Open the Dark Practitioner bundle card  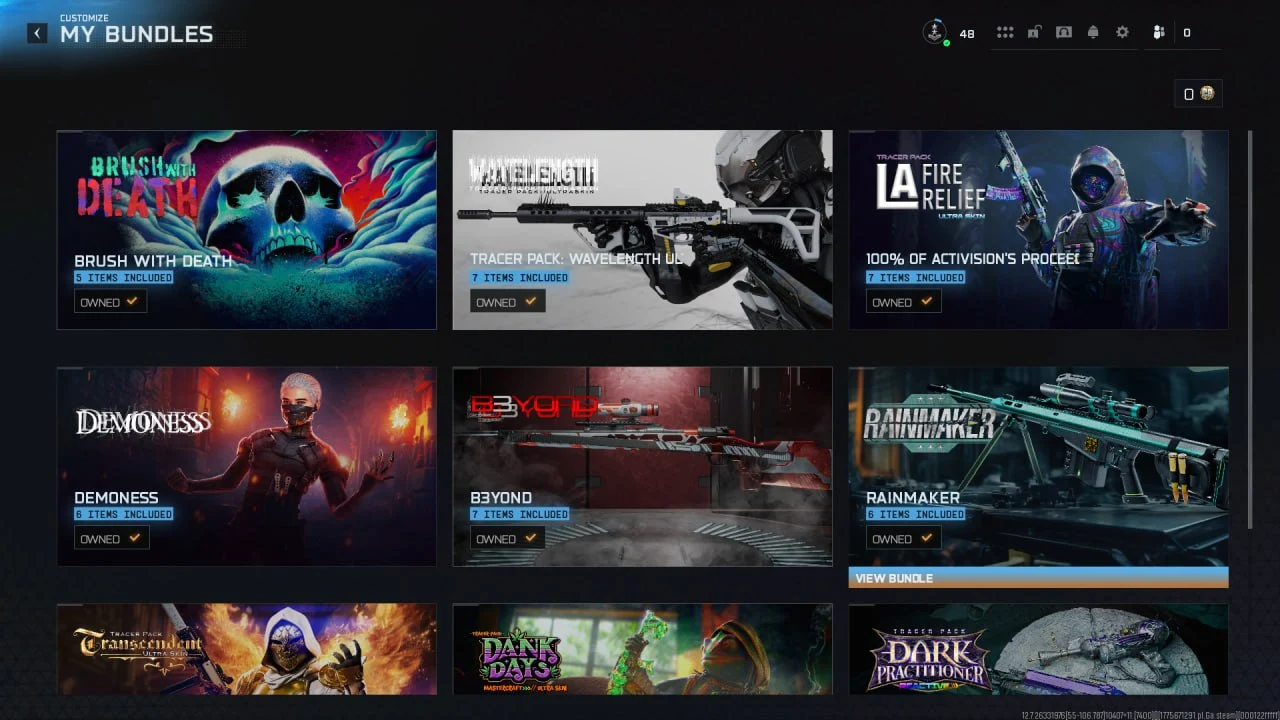(1038, 649)
